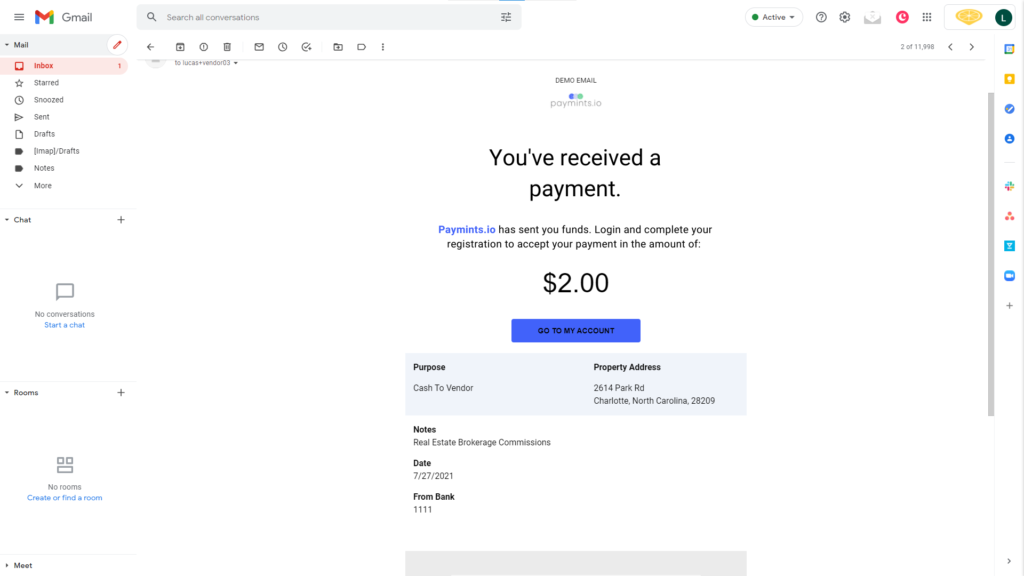The image size is (1024, 576).
Task: Open the Labels icon in the toolbar
Action: click(x=361, y=47)
